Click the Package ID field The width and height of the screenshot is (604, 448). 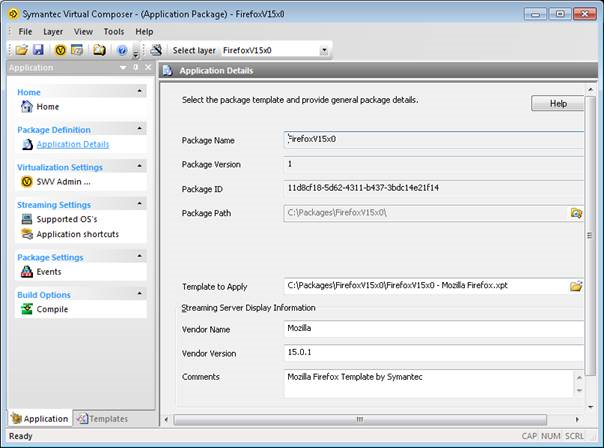pyautogui.click(x=434, y=188)
